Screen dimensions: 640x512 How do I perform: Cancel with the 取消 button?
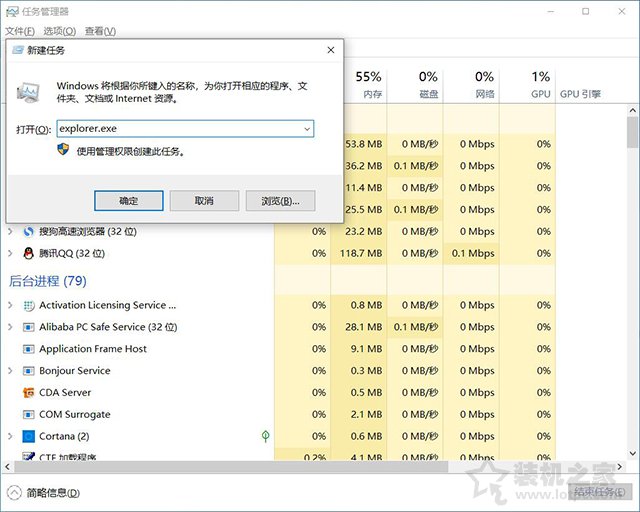click(x=204, y=200)
